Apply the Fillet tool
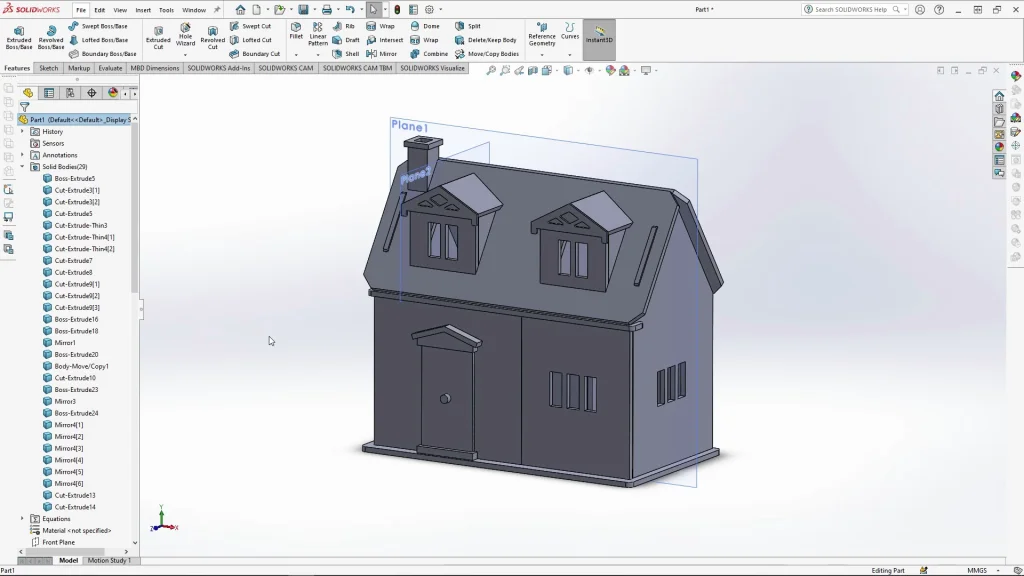The width and height of the screenshot is (1024, 576). click(x=296, y=31)
